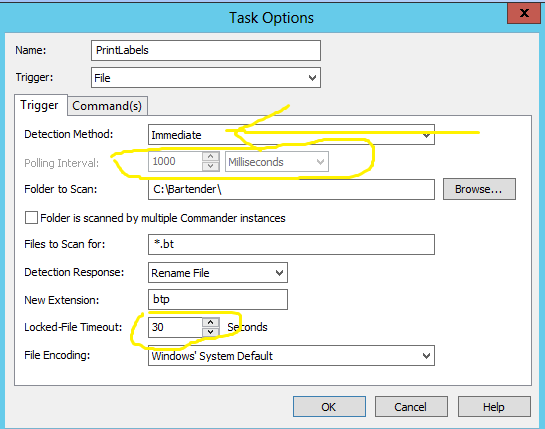Open the Milliseconds unit dropdown

coord(277,162)
